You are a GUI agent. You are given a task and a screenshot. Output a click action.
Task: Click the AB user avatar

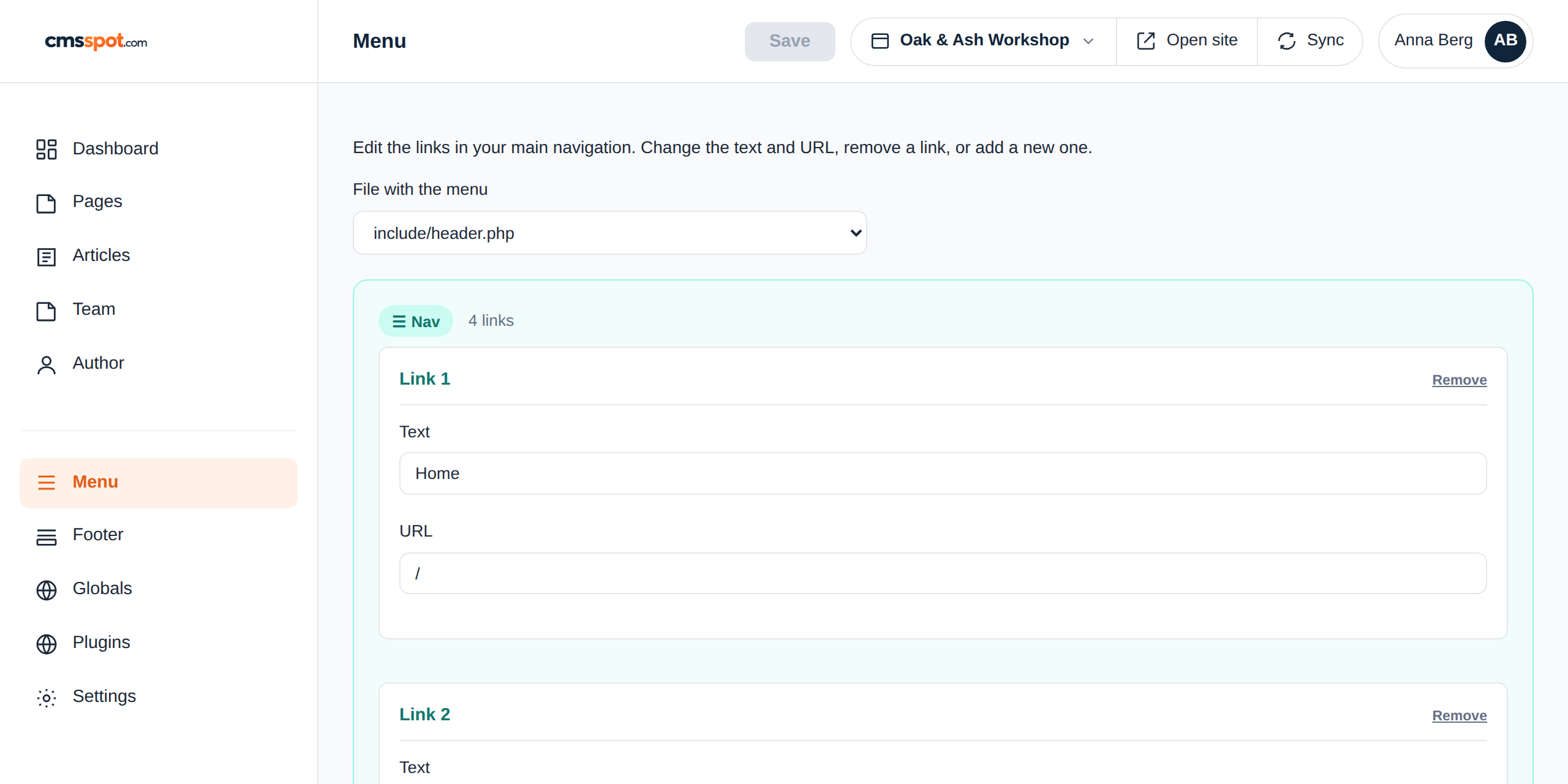[x=1505, y=41]
